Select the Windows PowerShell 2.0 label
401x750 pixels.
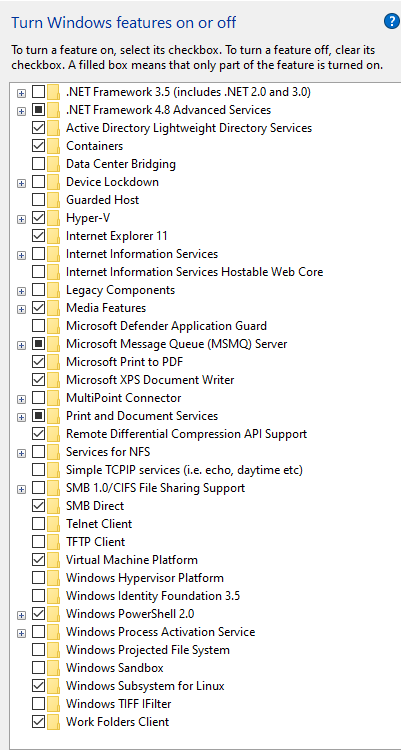tap(130, 614)
